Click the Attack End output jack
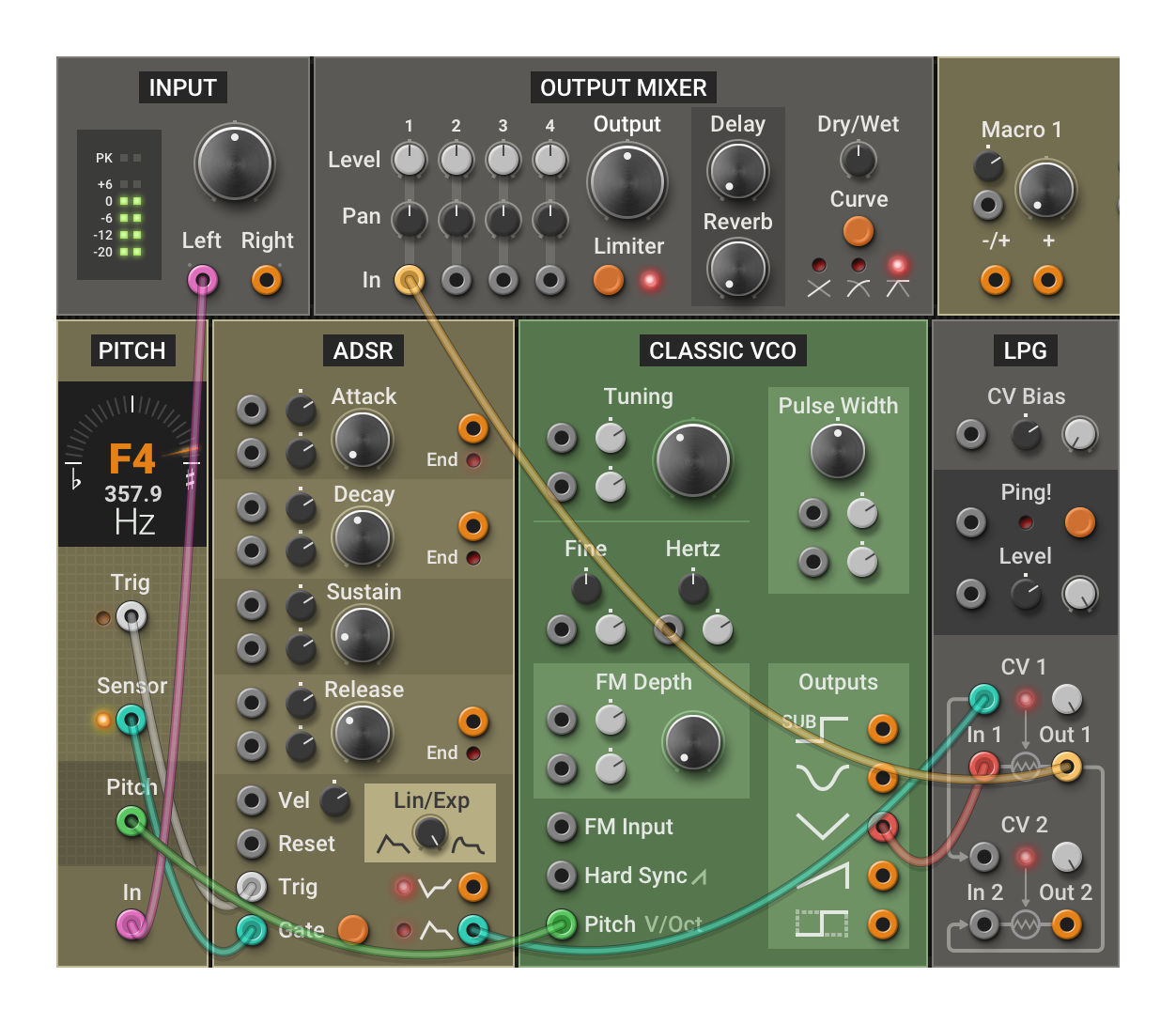This screenshot has height=1024, width=1176. (x=473, y=428)
